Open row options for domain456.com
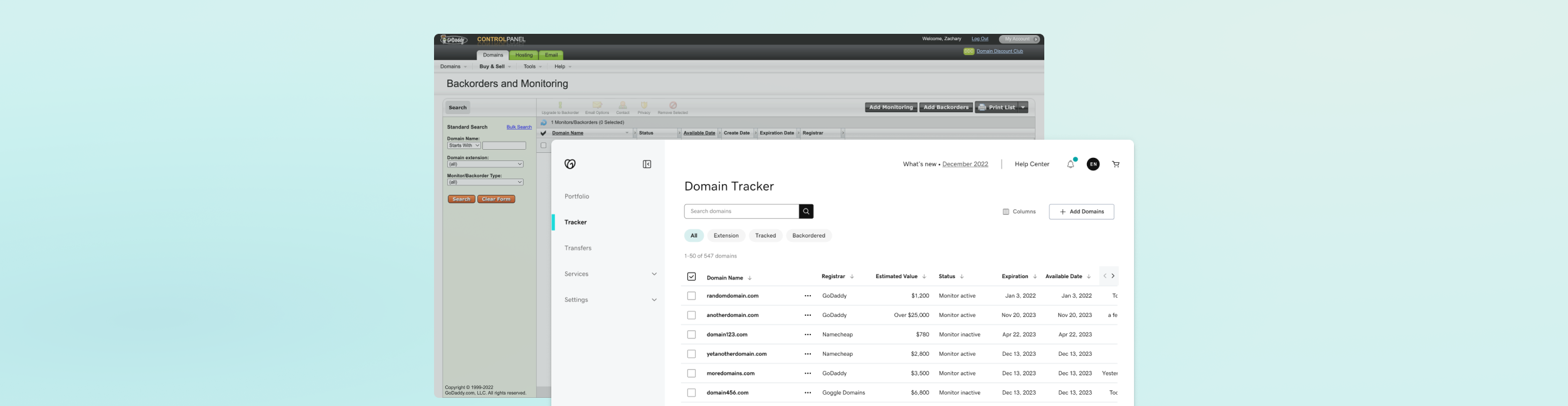The image size is (1568, 406). 808,393
